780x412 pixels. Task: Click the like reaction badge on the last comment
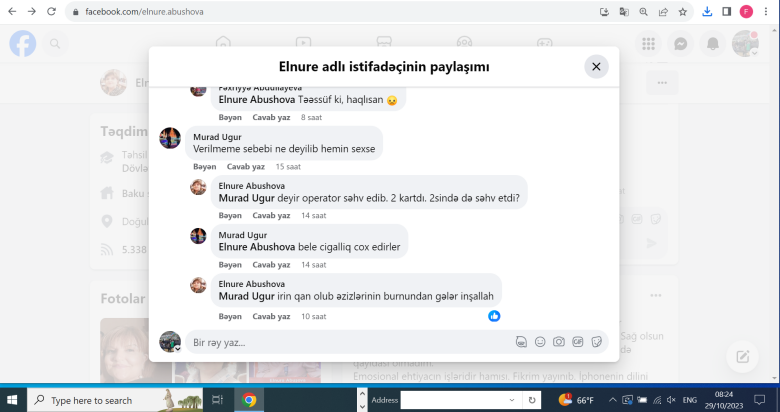tap(494, 316)
